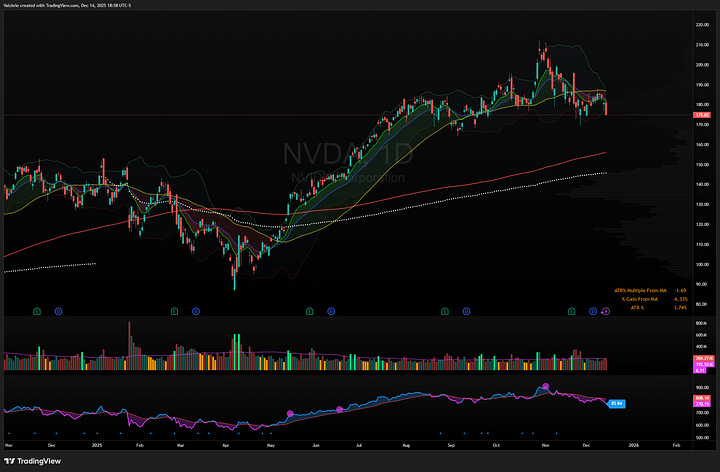Click the purple 779.15 value label

click(702, 404)
